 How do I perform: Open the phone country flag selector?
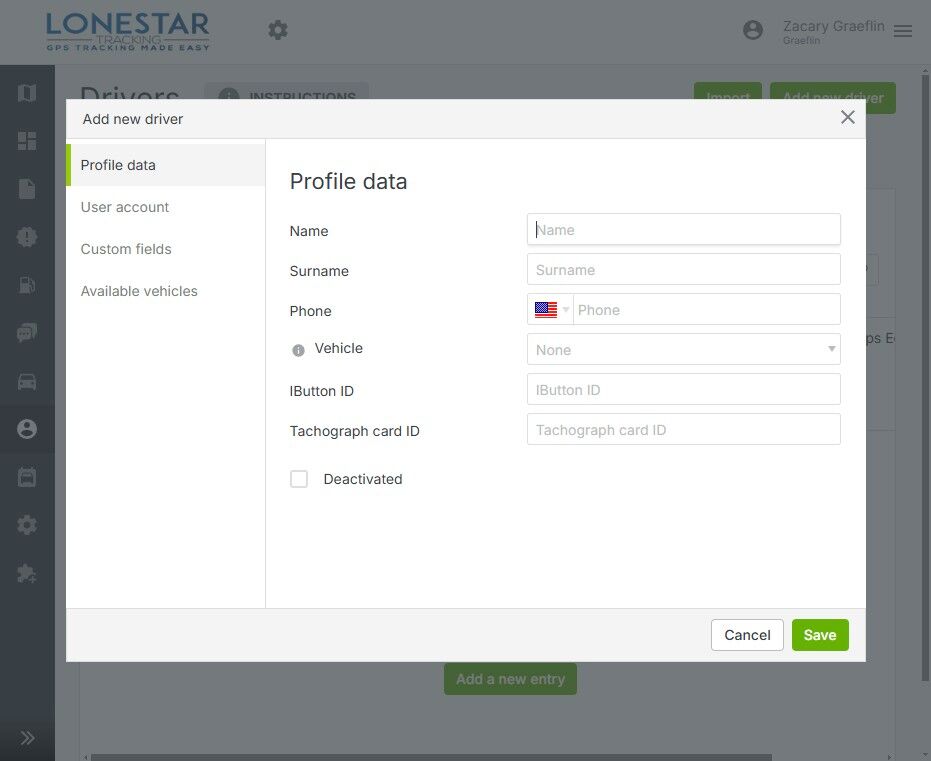(x=550, y=309)
